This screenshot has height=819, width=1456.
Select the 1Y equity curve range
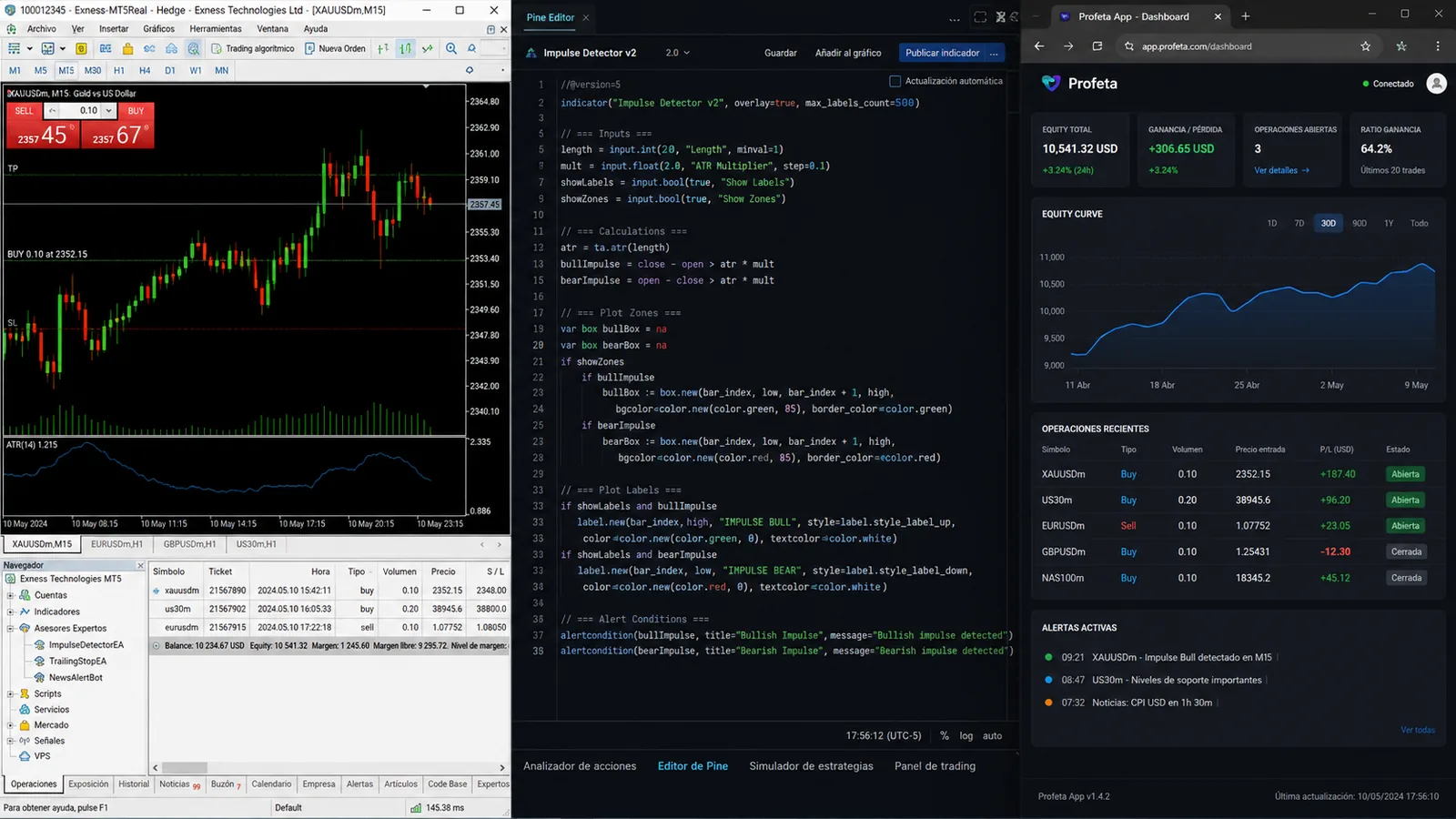(x=1389, y=223)
